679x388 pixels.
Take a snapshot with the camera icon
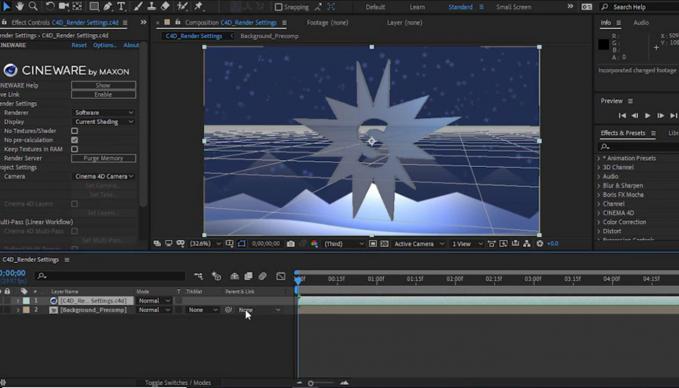pos(291,244)
